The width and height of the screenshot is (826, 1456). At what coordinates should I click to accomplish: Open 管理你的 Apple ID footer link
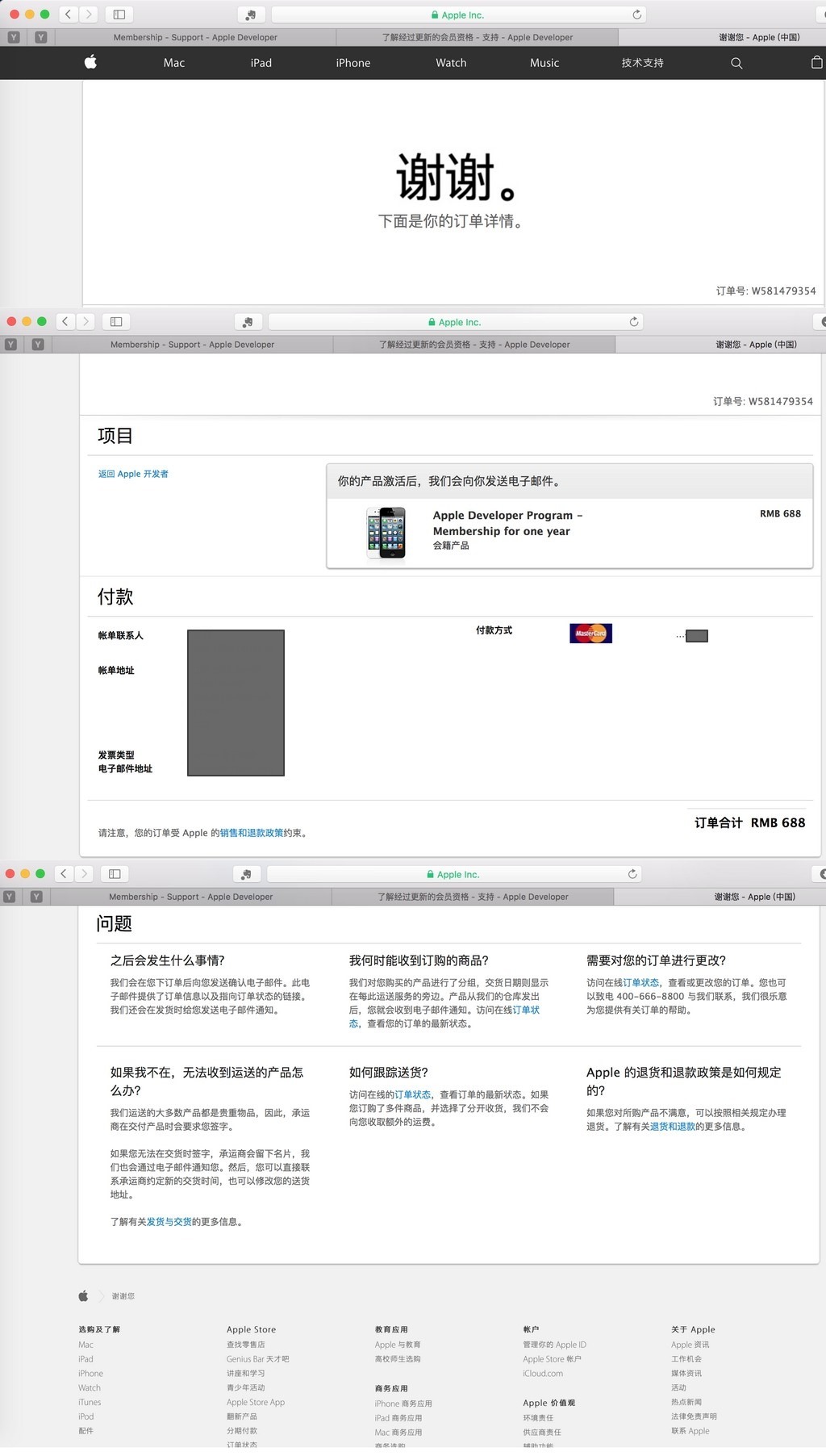pyautogui.click(x=555, y=1345)
